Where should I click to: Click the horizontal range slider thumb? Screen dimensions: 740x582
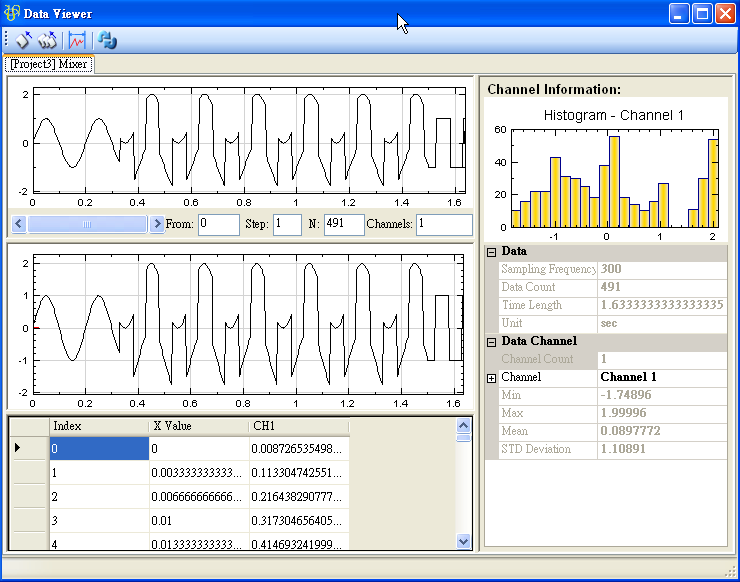pyautogui.click(x=87, y=225)
